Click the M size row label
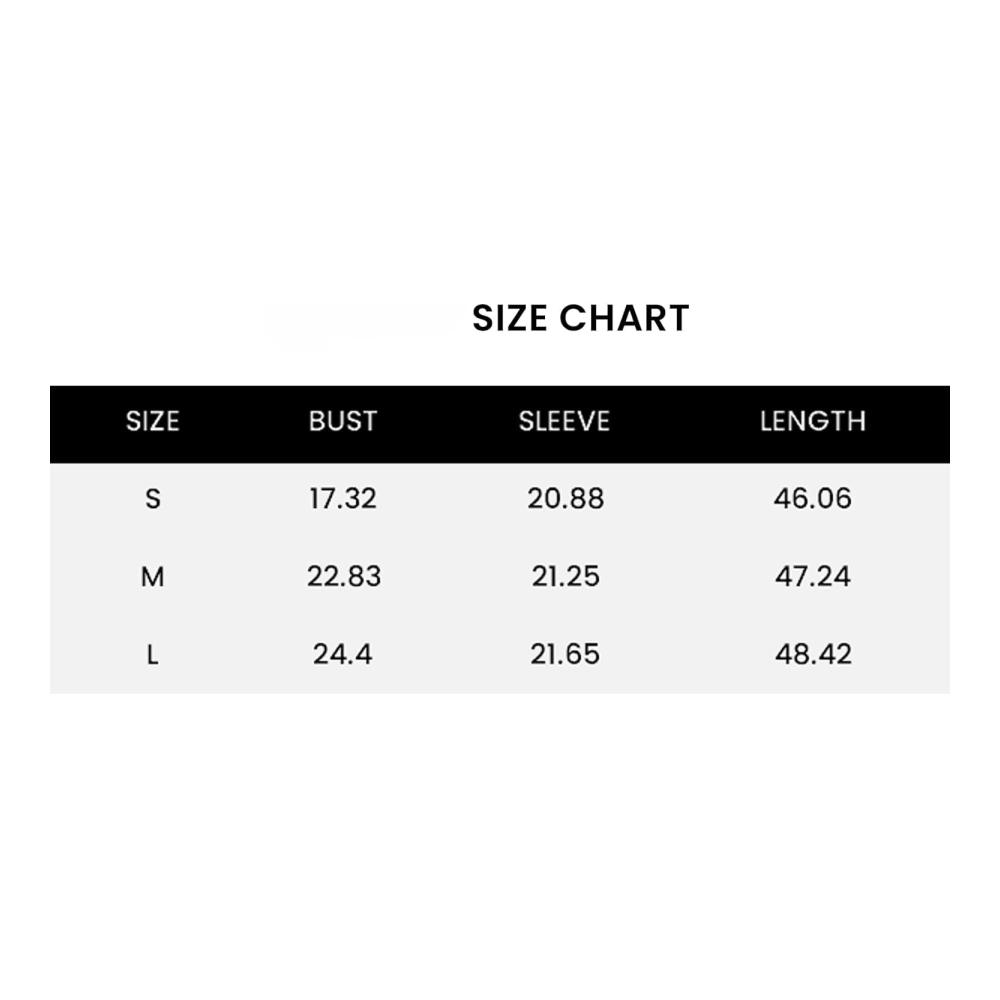Viewport: 1000px width, 1000px height. click(x=152, y=577)
